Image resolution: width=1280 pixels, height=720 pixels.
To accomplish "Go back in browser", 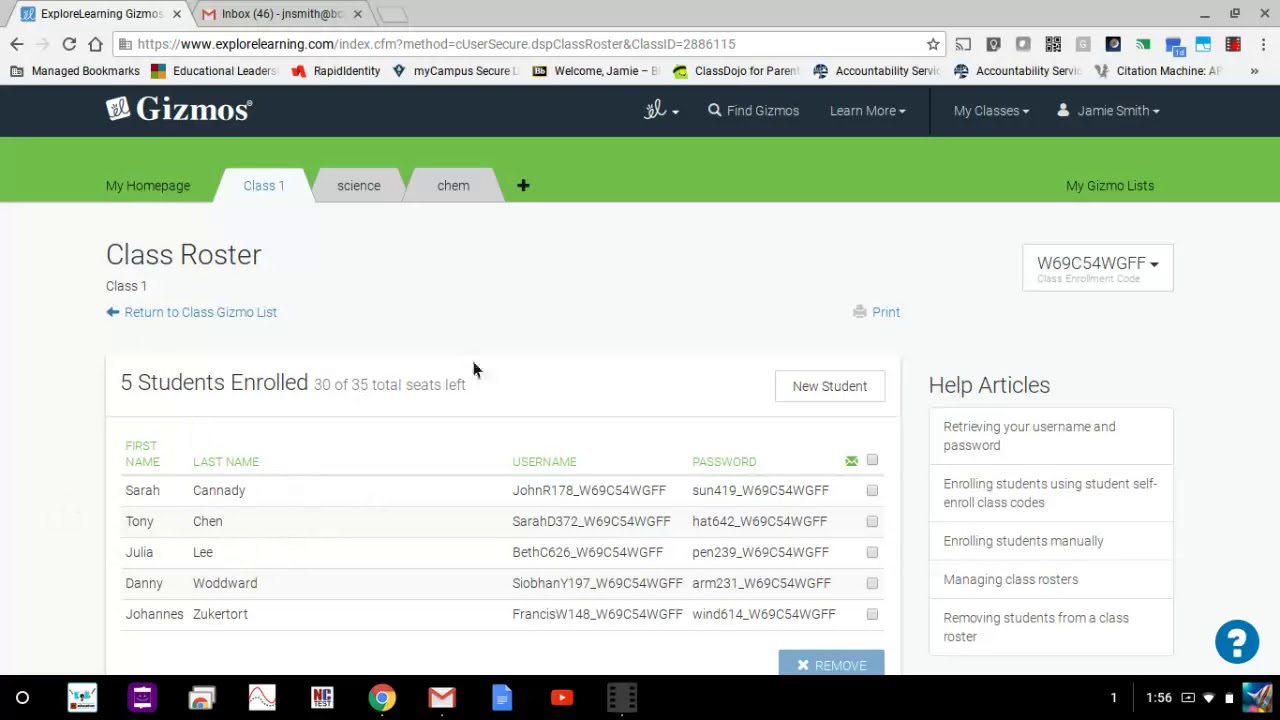I will [17, 44].
